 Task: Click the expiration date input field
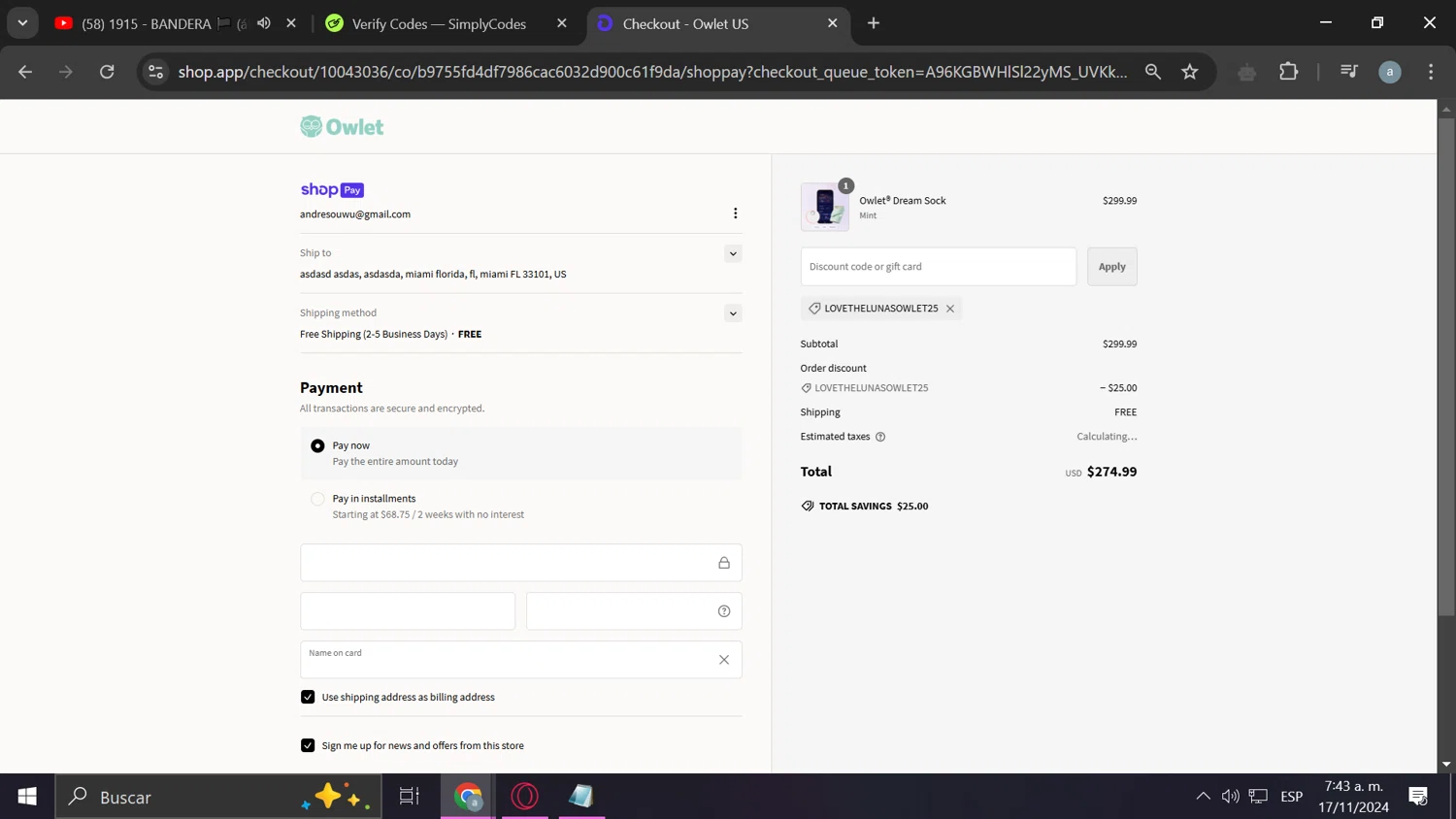click(408, 611)
